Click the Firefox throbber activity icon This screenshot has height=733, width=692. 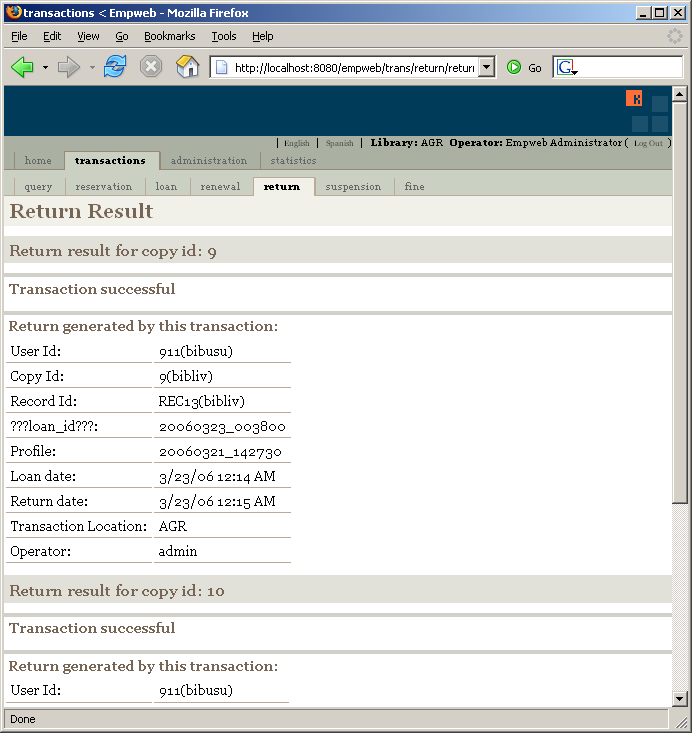[674, 36]
